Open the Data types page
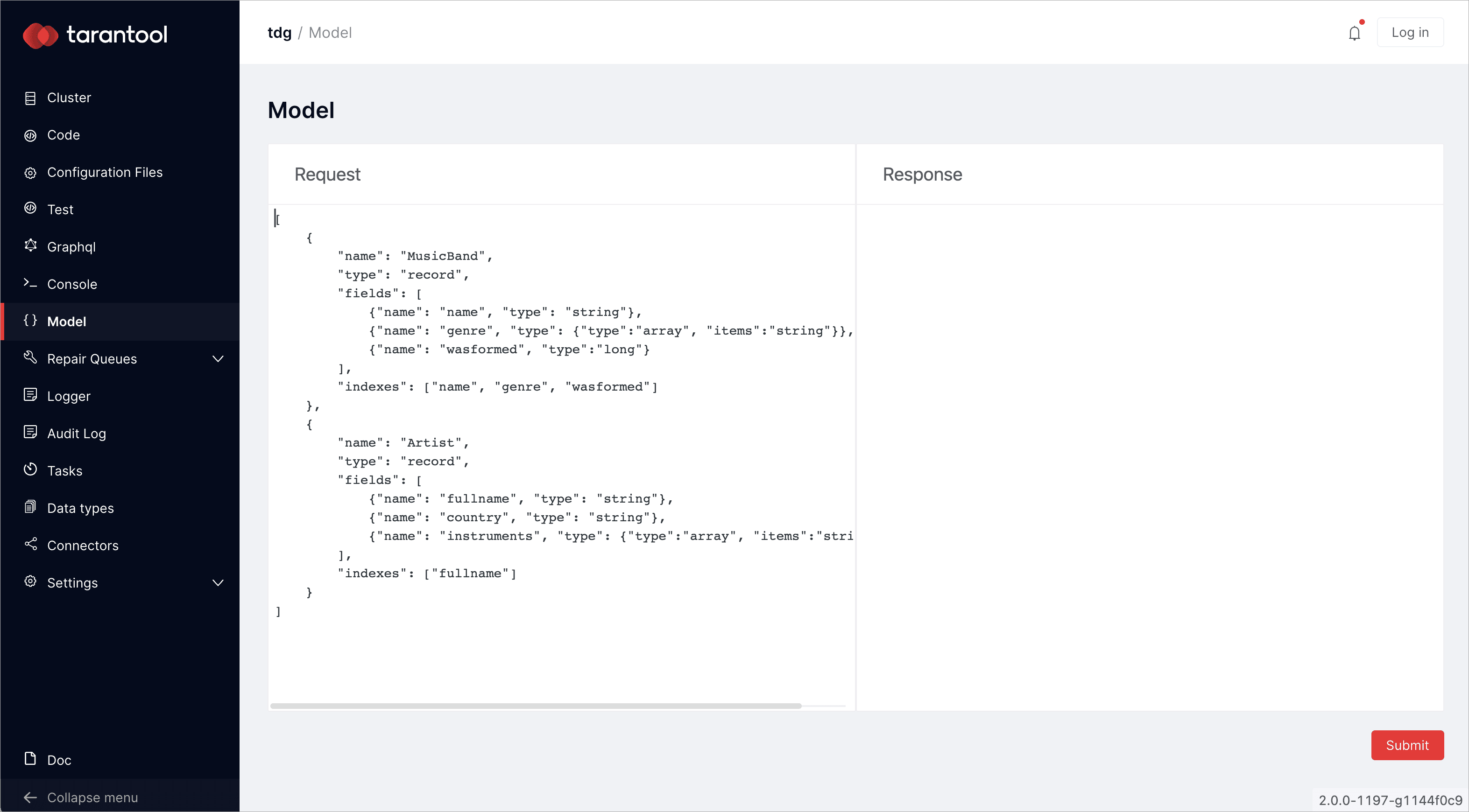Screen dimensions: 1469x812 (x=120, y=508)
